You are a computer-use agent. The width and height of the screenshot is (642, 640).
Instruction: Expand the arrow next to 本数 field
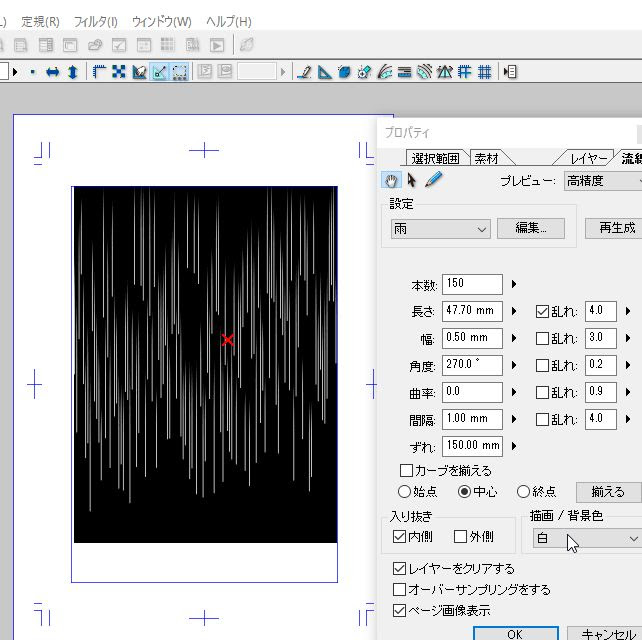point(514,284)
